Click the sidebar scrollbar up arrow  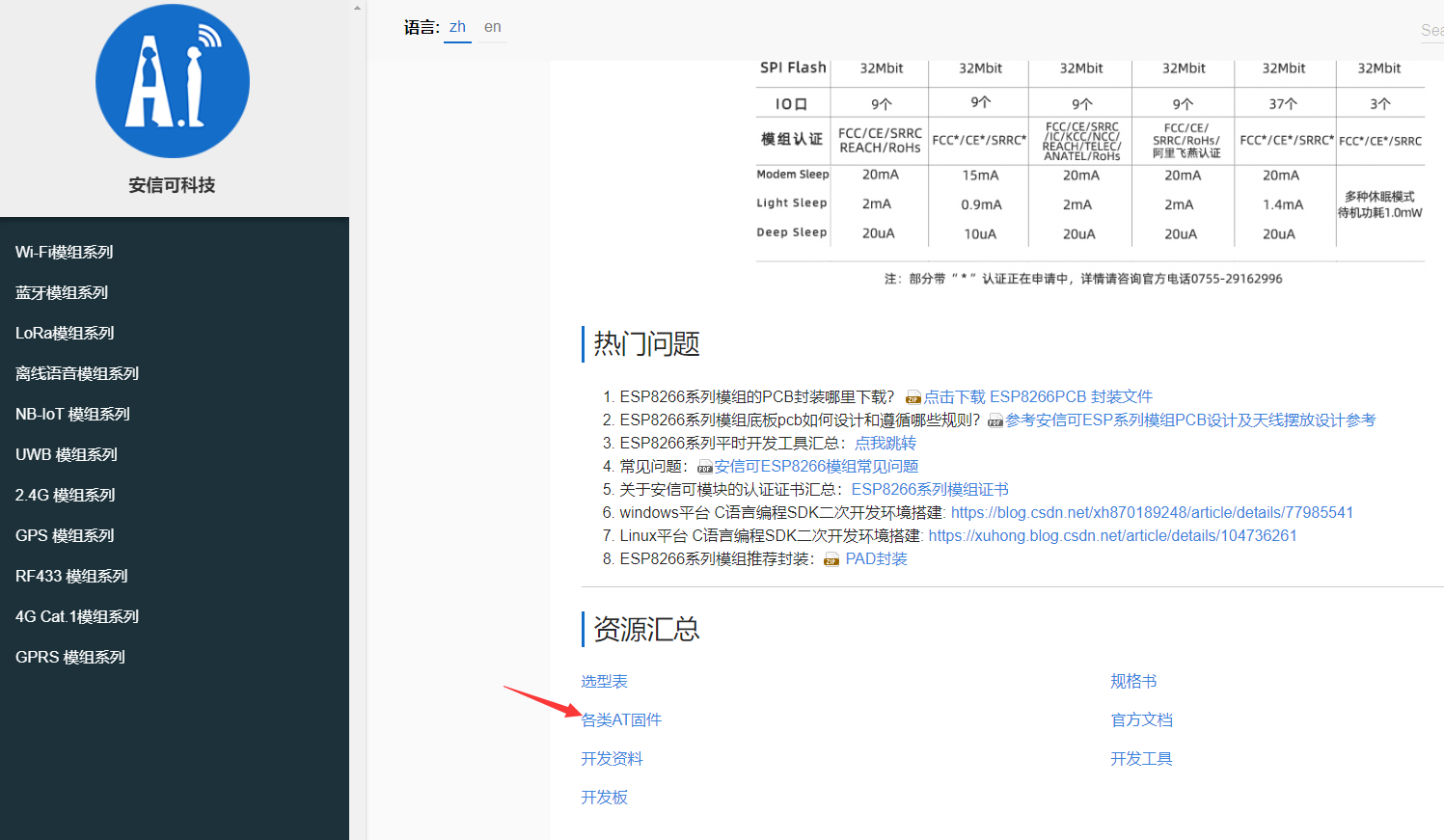pyautogui.click(x=357, y=8)
